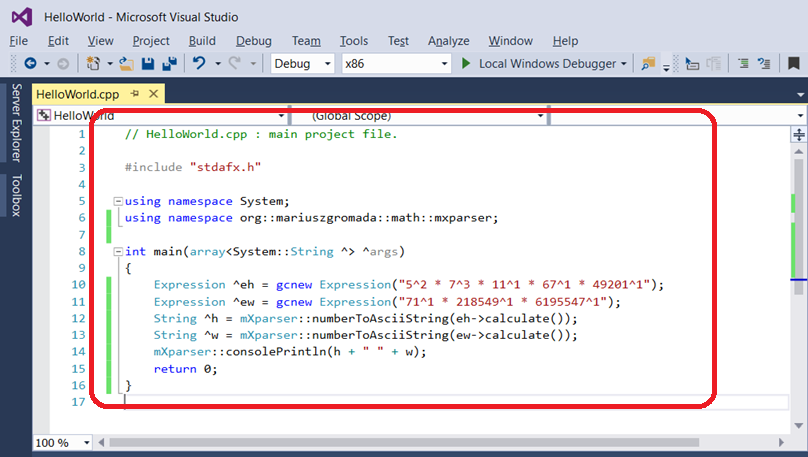Place cursor on empty line 17
The image size is (808, 457).
[456, 402]
